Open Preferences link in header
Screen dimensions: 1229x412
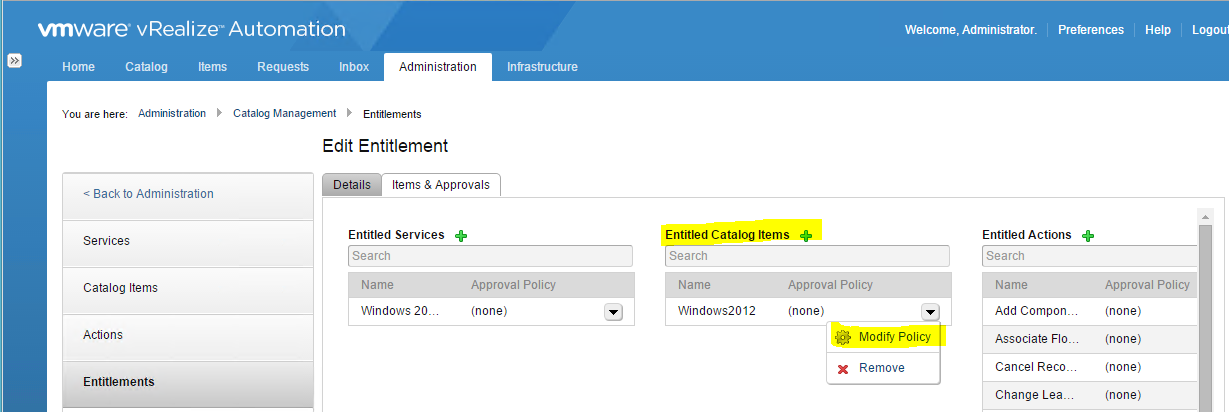pyautogui.click(x=1091, y=30)
